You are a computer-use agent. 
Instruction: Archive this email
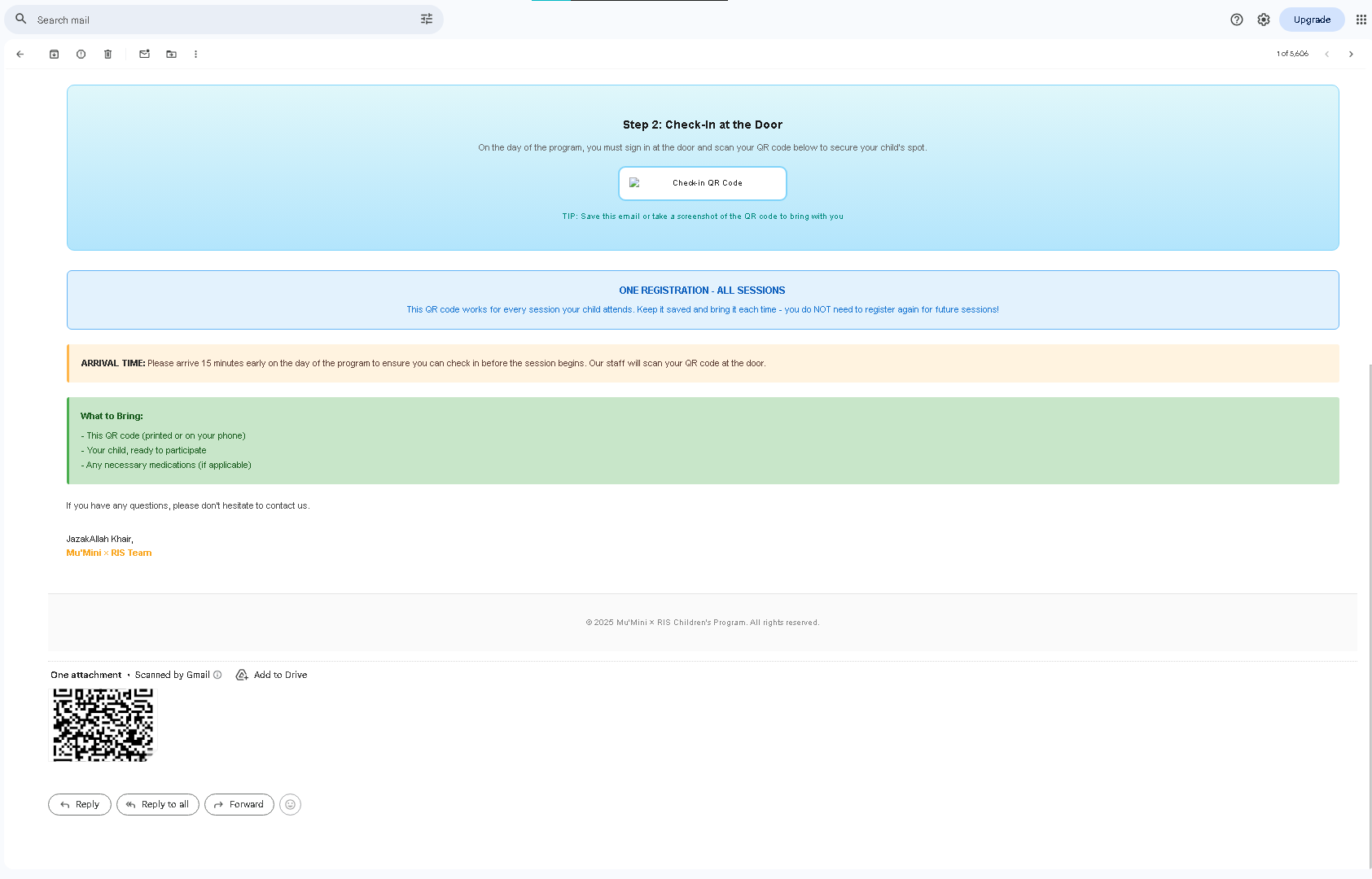coord(54,54)
